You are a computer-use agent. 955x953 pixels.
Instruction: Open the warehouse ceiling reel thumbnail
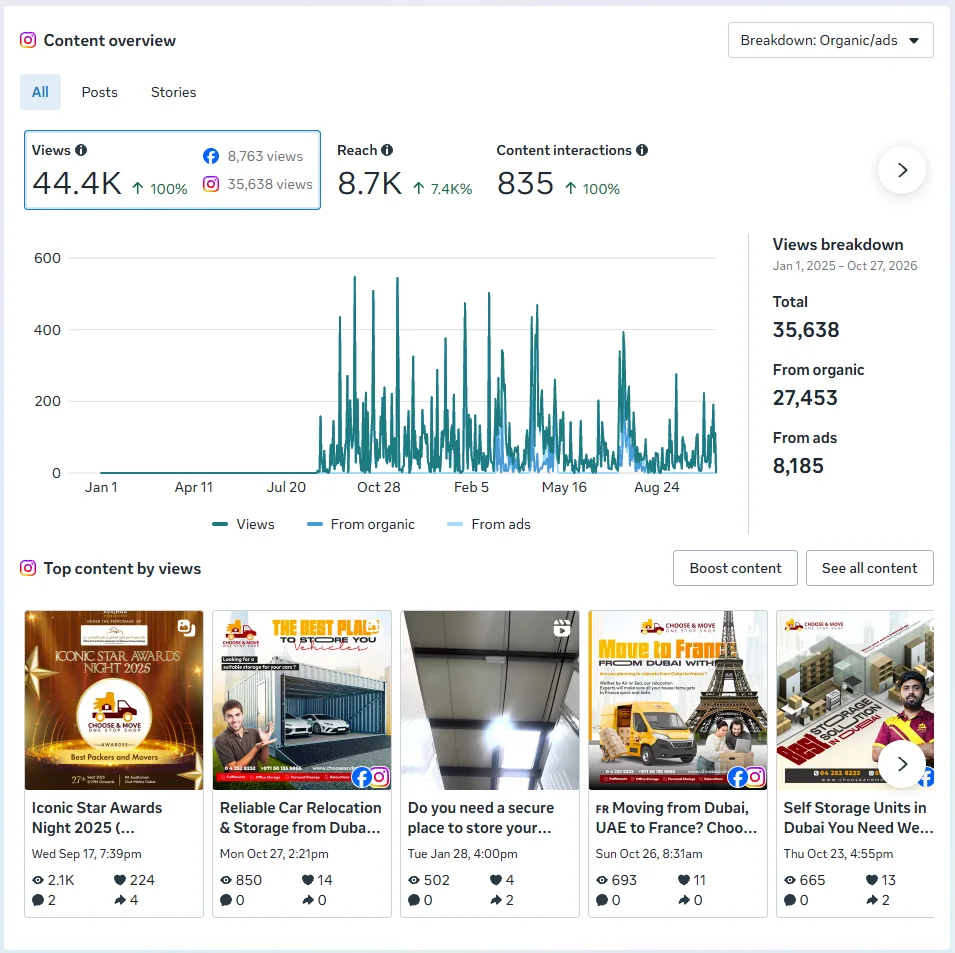click(x=490, y=700)
